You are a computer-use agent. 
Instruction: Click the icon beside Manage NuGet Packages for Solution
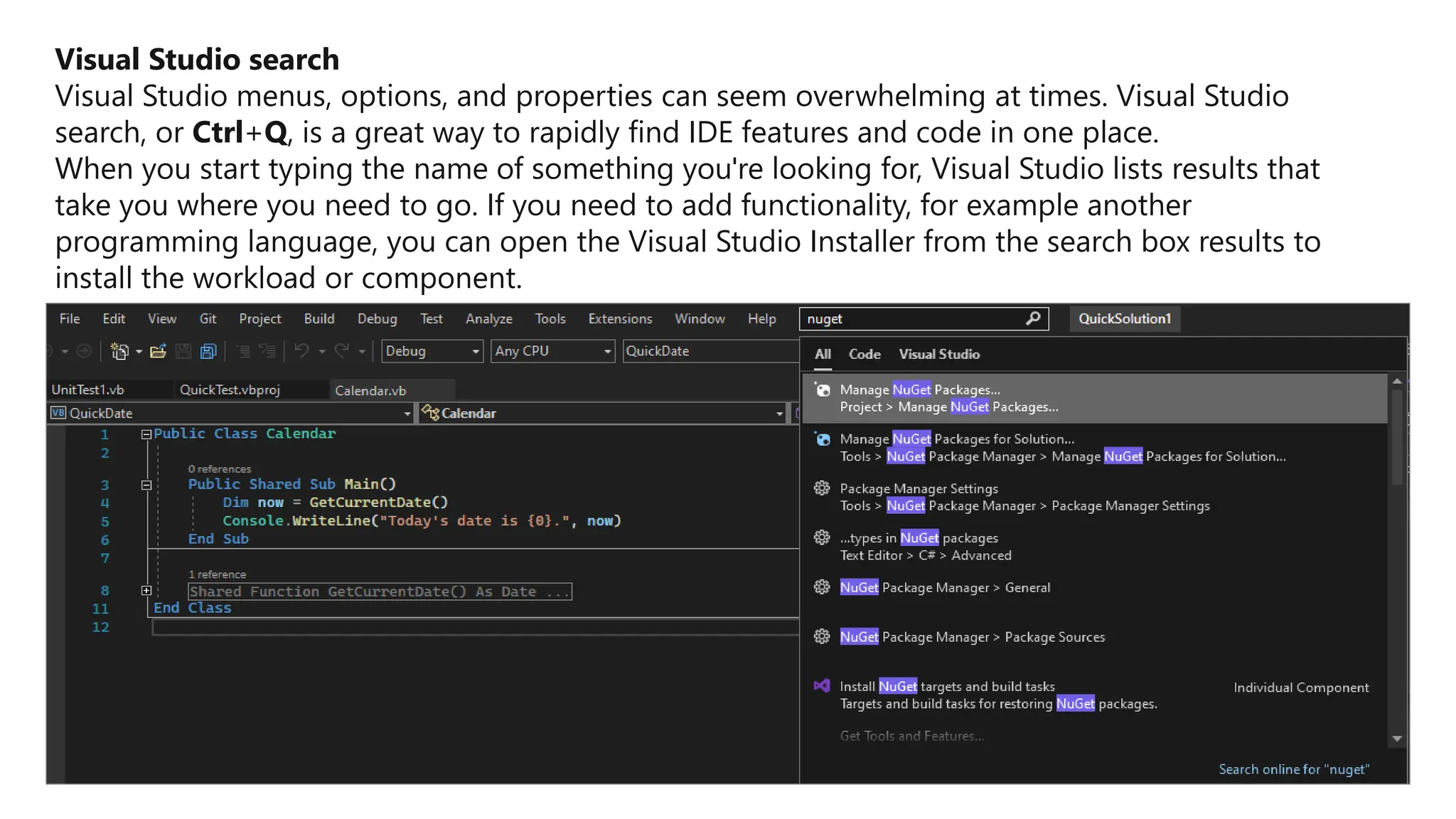tap(823, 439)
